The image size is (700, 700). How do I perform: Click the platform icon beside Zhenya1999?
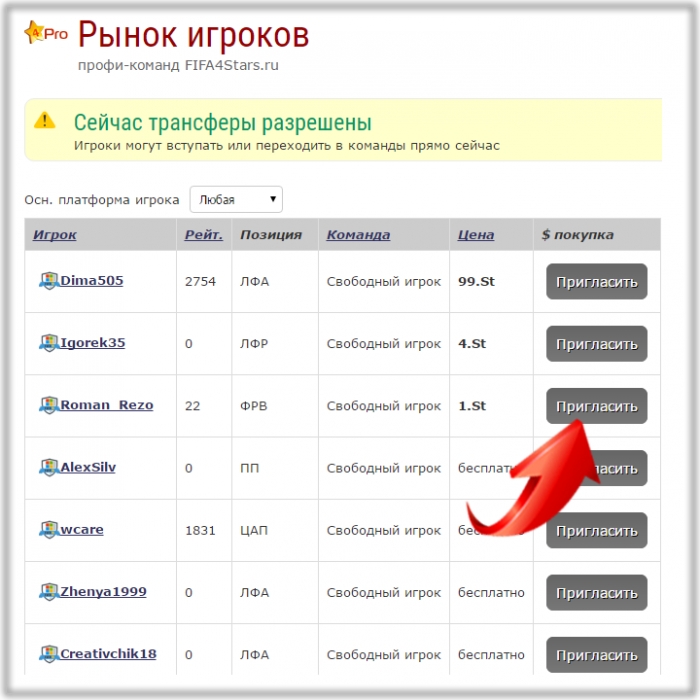point(48,591)
